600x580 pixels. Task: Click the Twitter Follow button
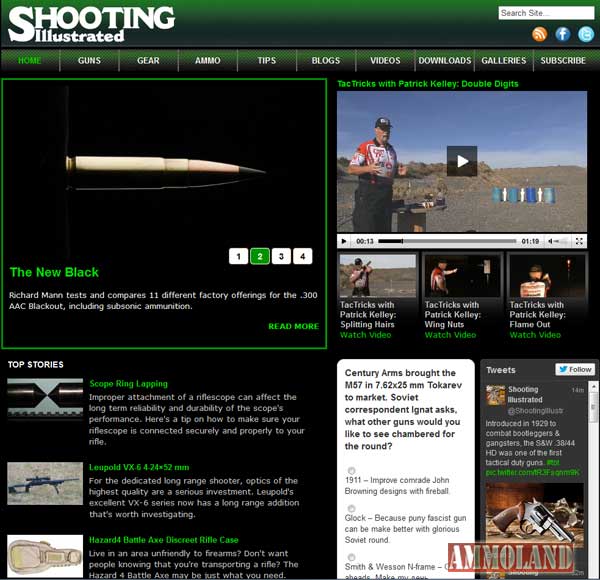coord(575,369)
